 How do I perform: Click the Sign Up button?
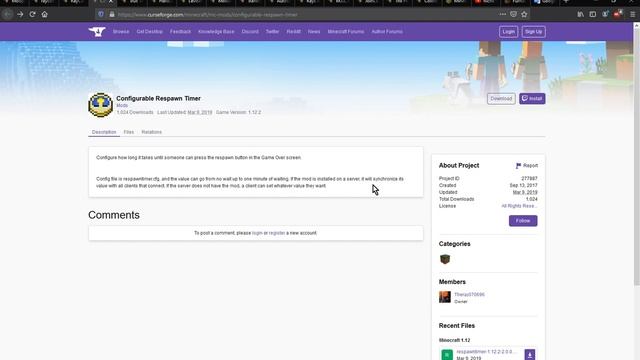click(x=533, y=31)
